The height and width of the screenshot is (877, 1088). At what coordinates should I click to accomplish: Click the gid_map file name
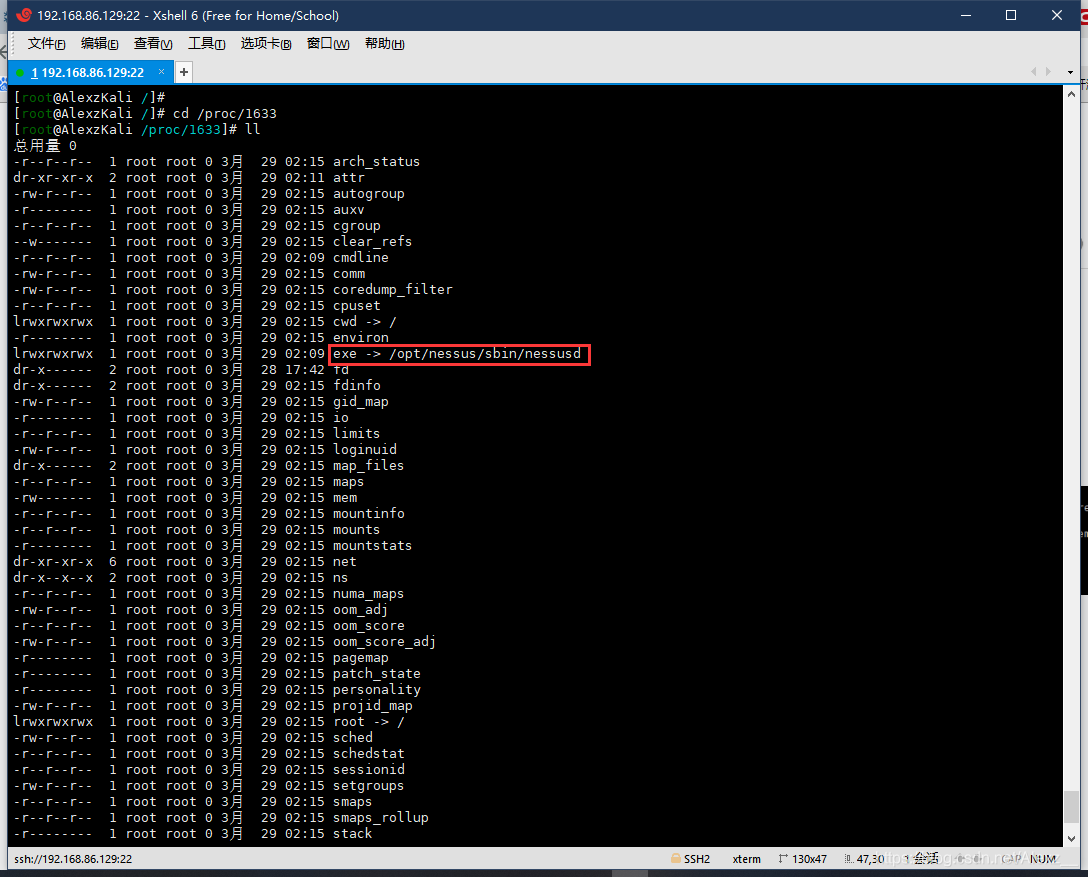pyautogui.click(x=361, y=402)
